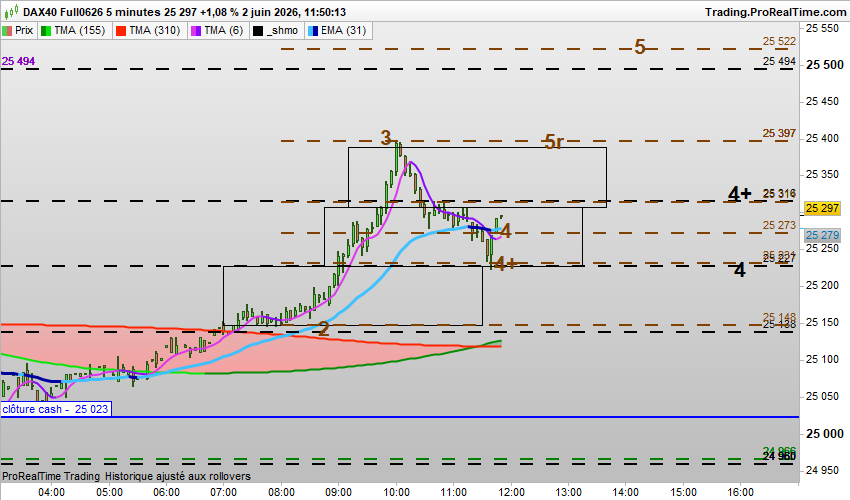Viewport: 850px width, 500px height.
Task: Click the brown wave label 2
Action: click(323, 329)
